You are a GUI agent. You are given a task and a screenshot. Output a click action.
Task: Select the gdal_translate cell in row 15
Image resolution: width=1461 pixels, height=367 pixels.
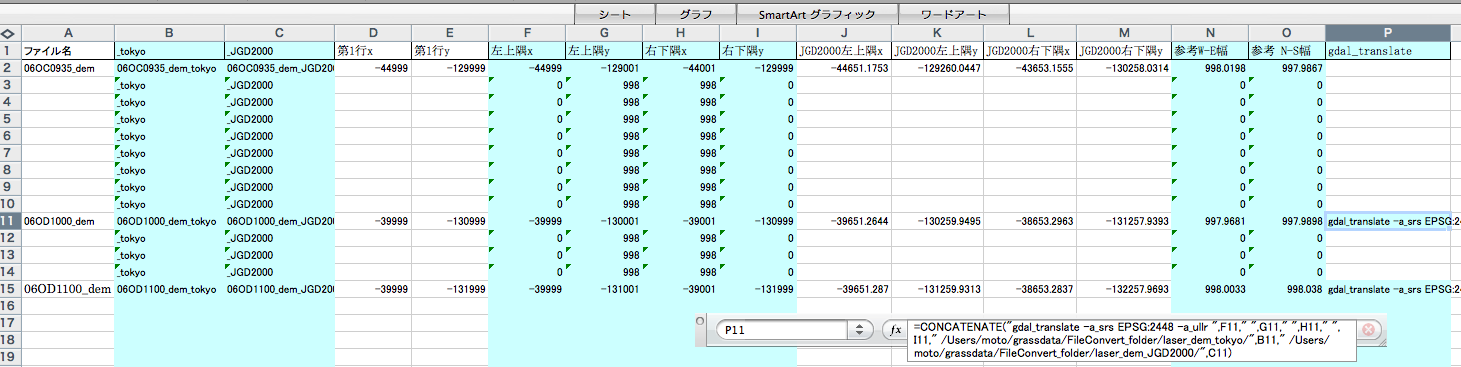[1388, 288]
